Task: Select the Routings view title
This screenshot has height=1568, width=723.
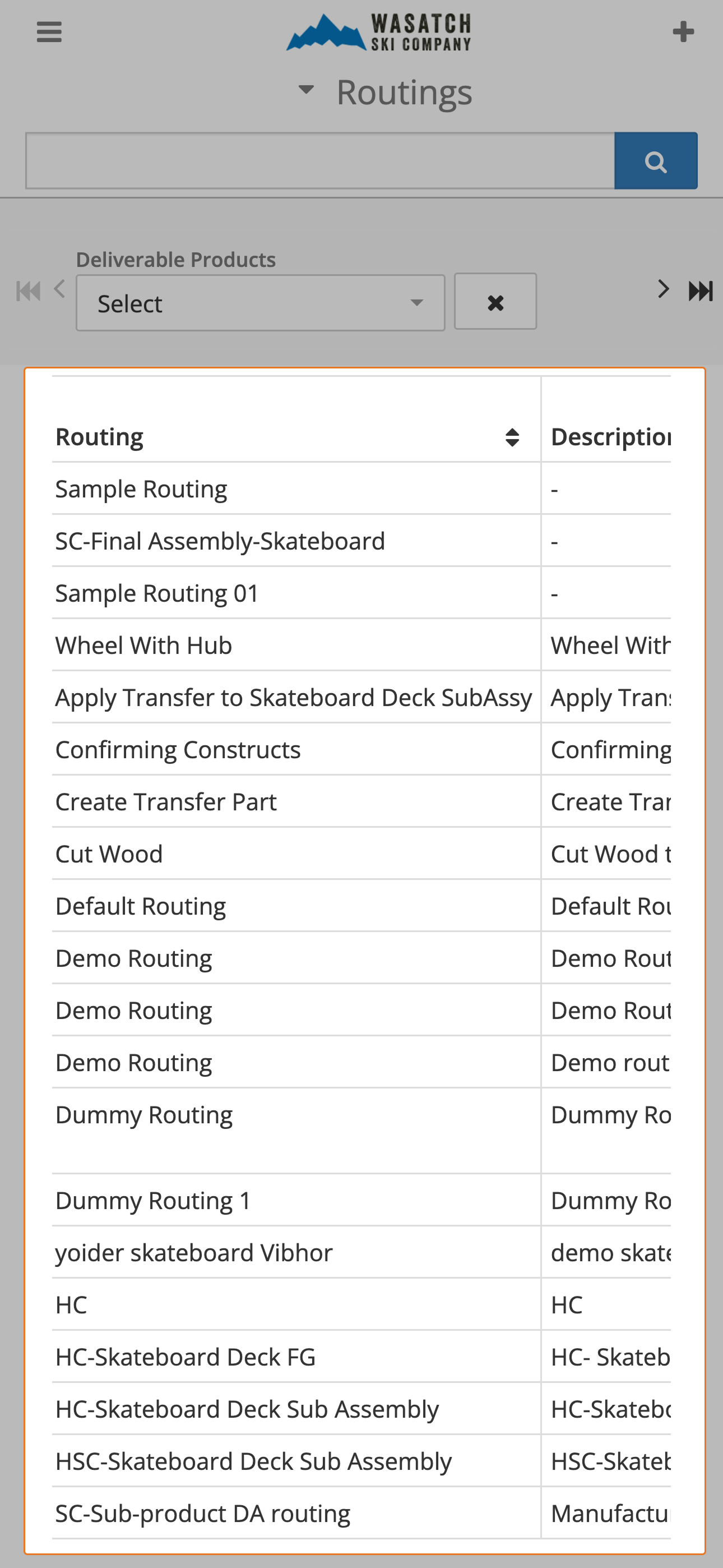Action: (404, 91)
